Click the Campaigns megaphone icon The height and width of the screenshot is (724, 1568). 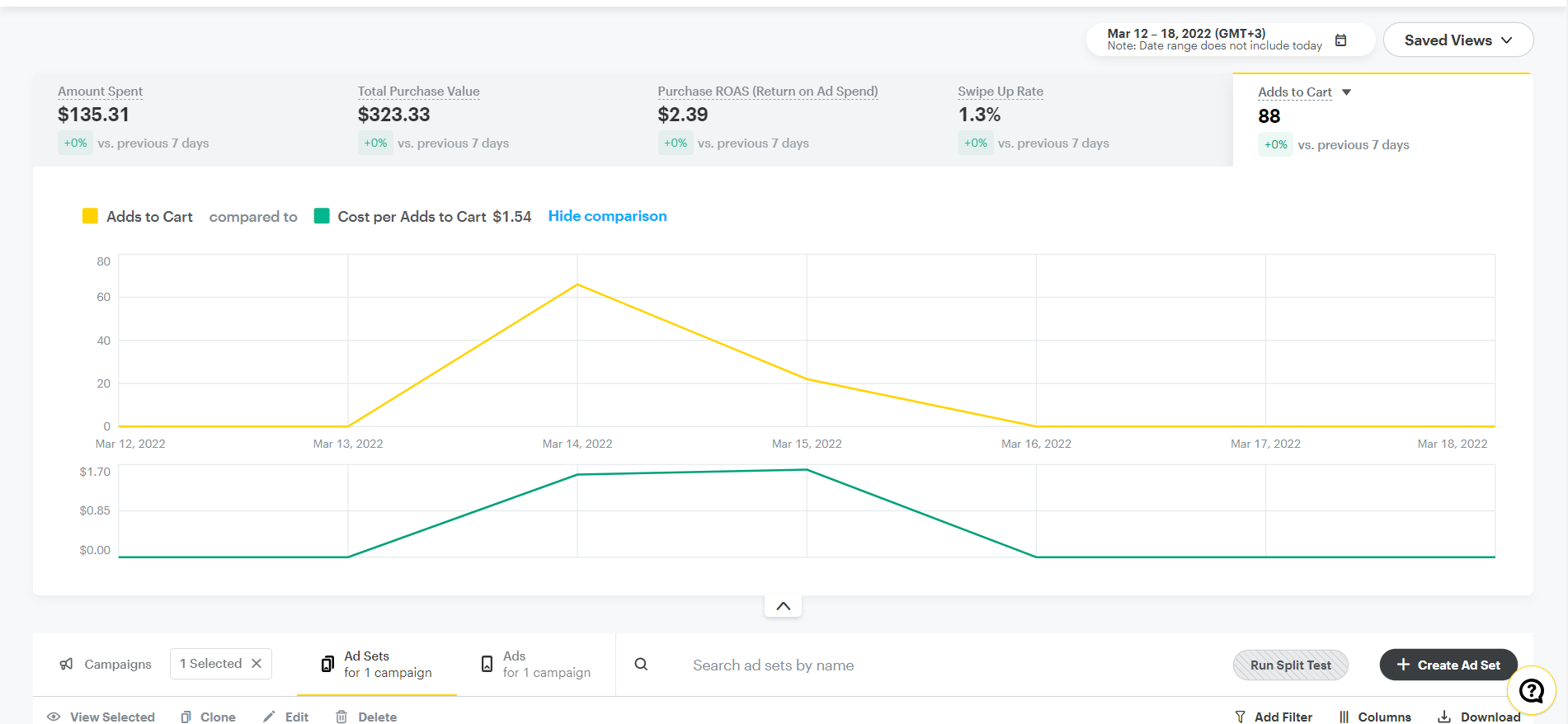67,665
